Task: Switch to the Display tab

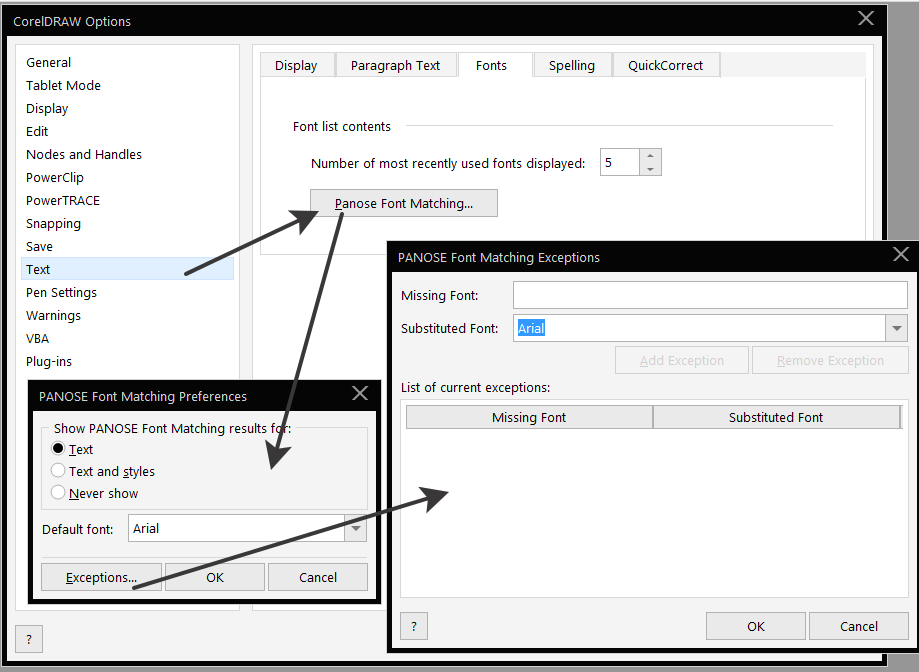Action: click(x=296, y=65)
